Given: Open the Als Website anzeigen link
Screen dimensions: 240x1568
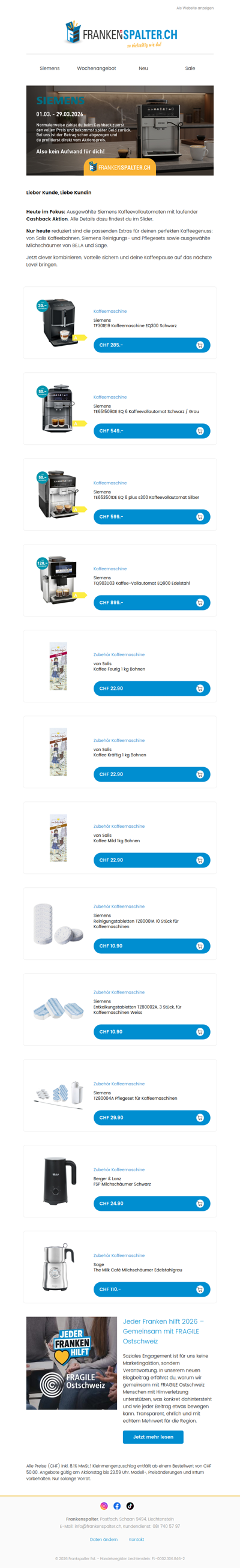Looking at the screenshot, I should click(195, 8).
